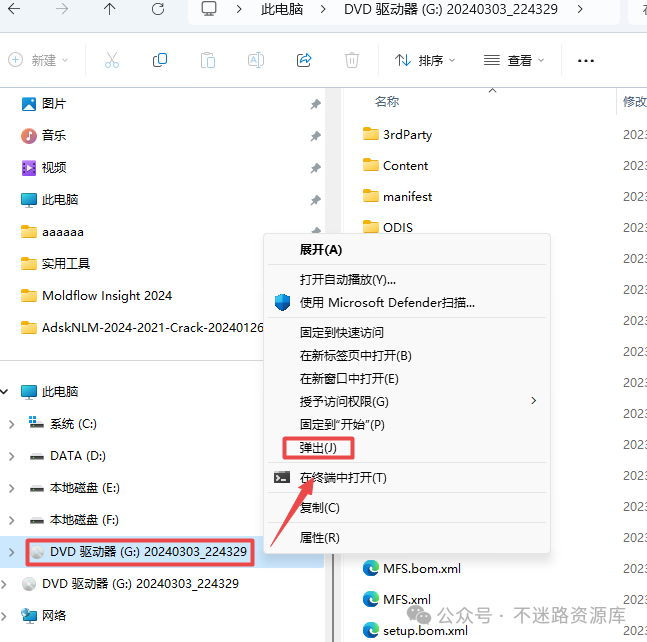Open Moldflow Insight 2024 sidebar folder
The height and width of the screenshot is (642, 647).
(x=96, y=295)
